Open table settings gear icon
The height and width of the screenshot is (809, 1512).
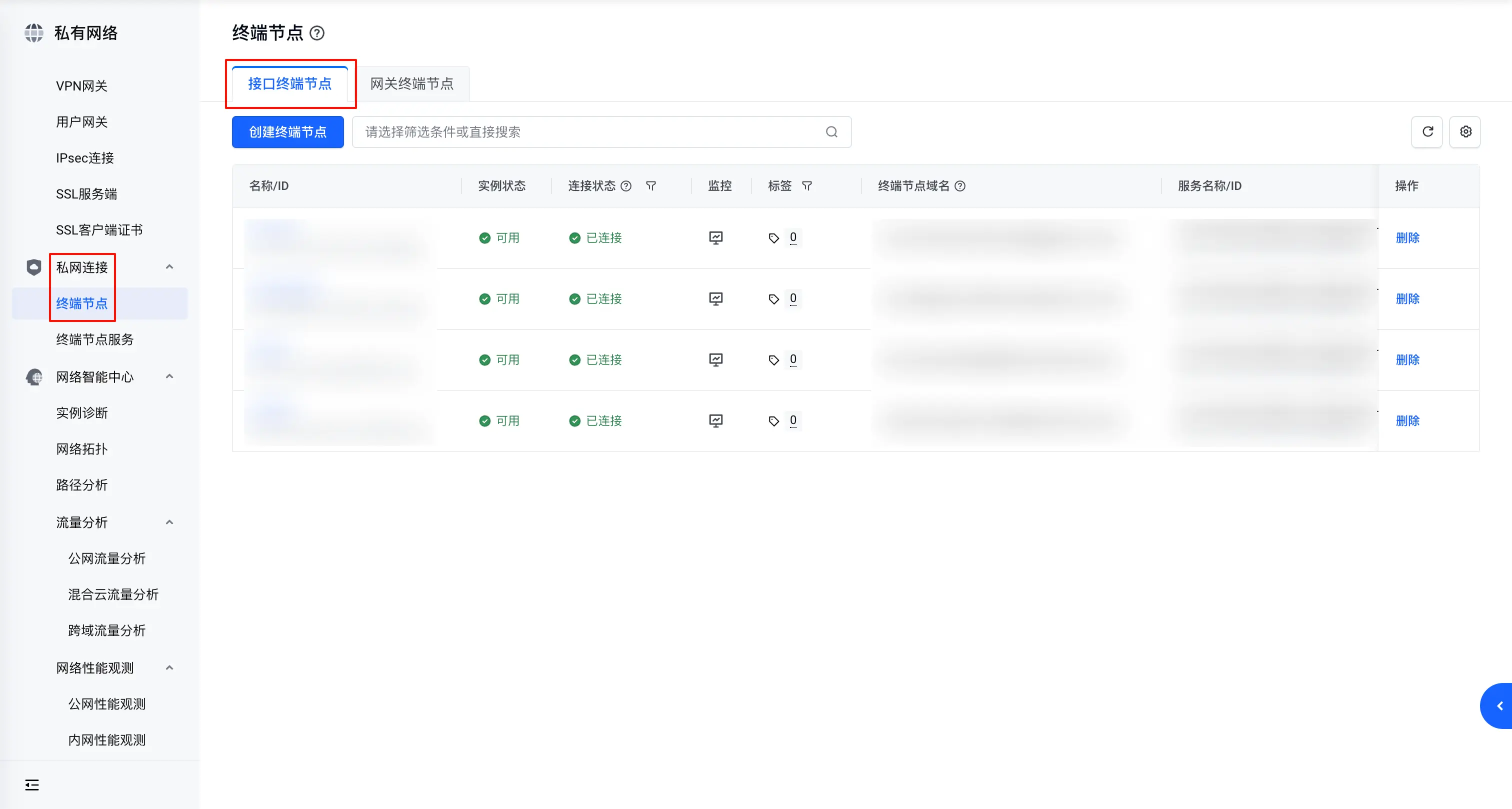[1465, 131]
